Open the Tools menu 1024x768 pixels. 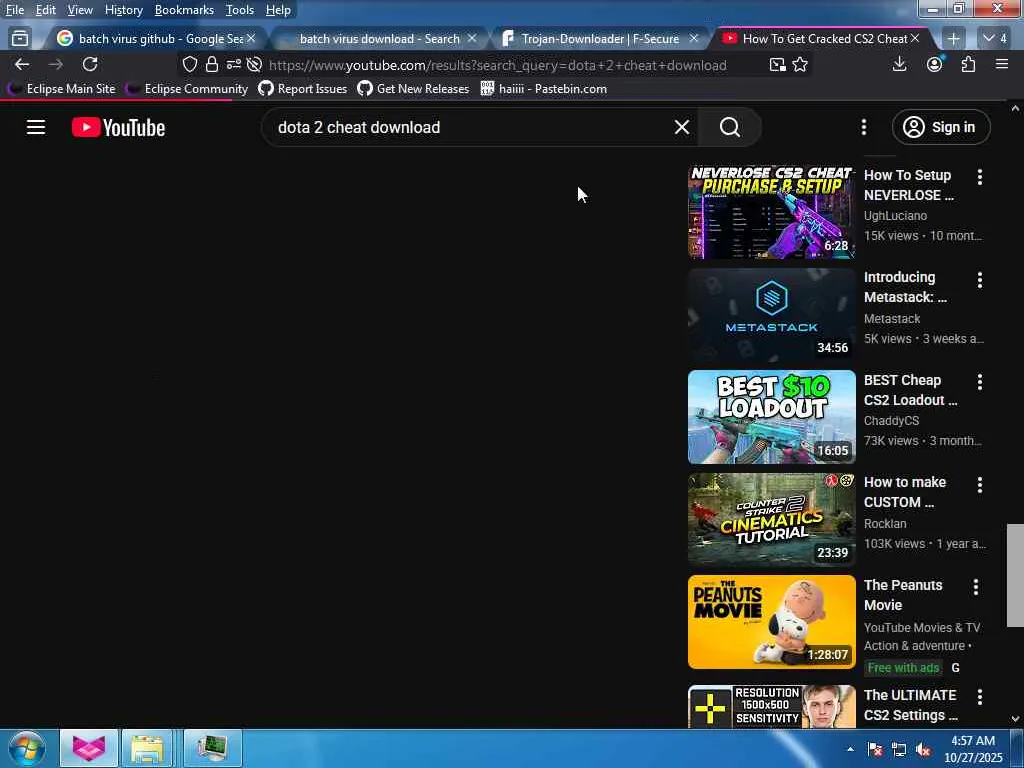point(240,10)
